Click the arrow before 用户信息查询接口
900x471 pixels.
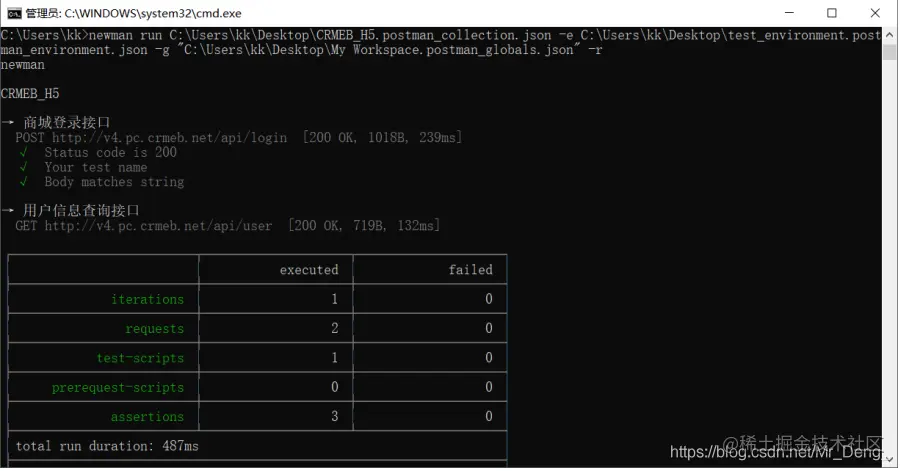point(7,211)
